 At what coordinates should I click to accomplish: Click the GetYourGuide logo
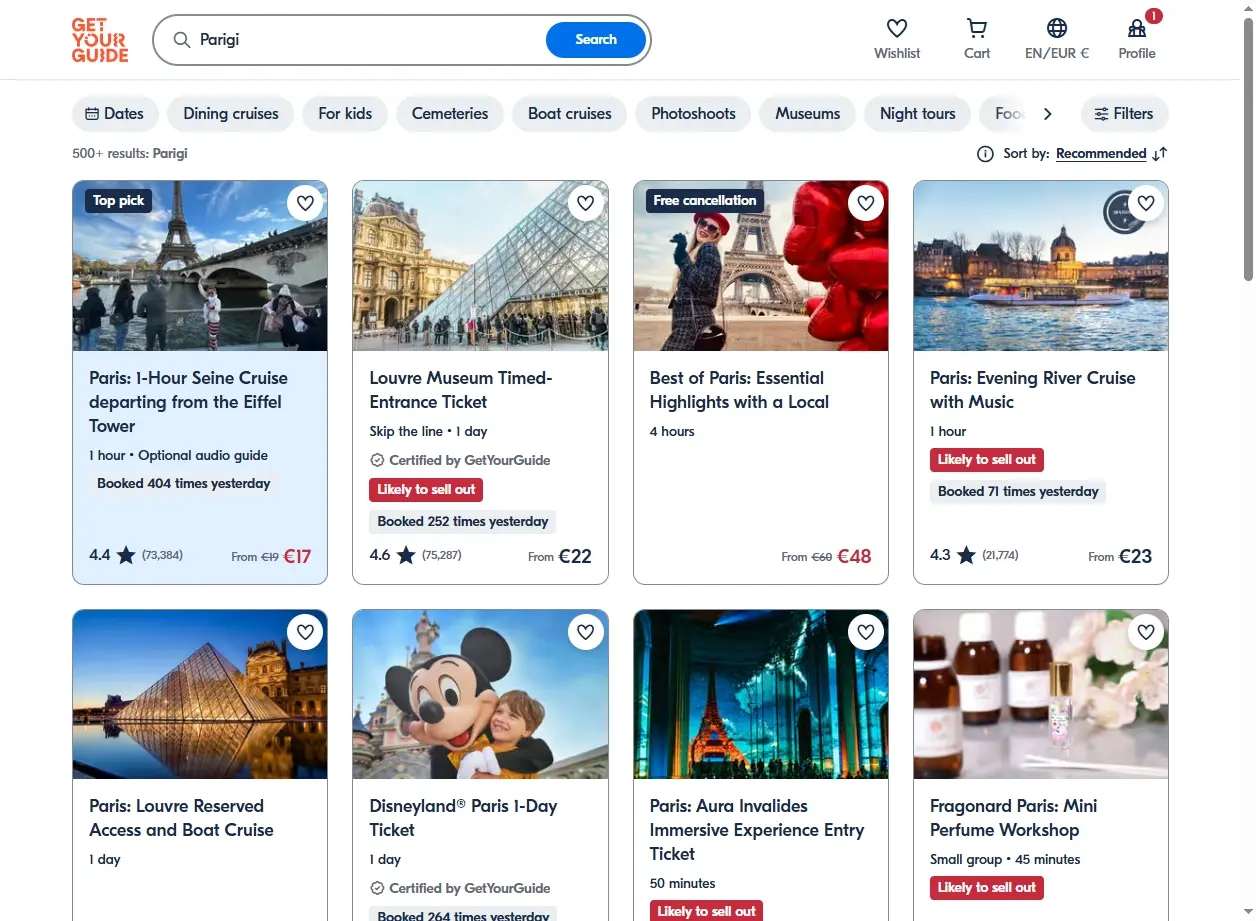(100, 40)
